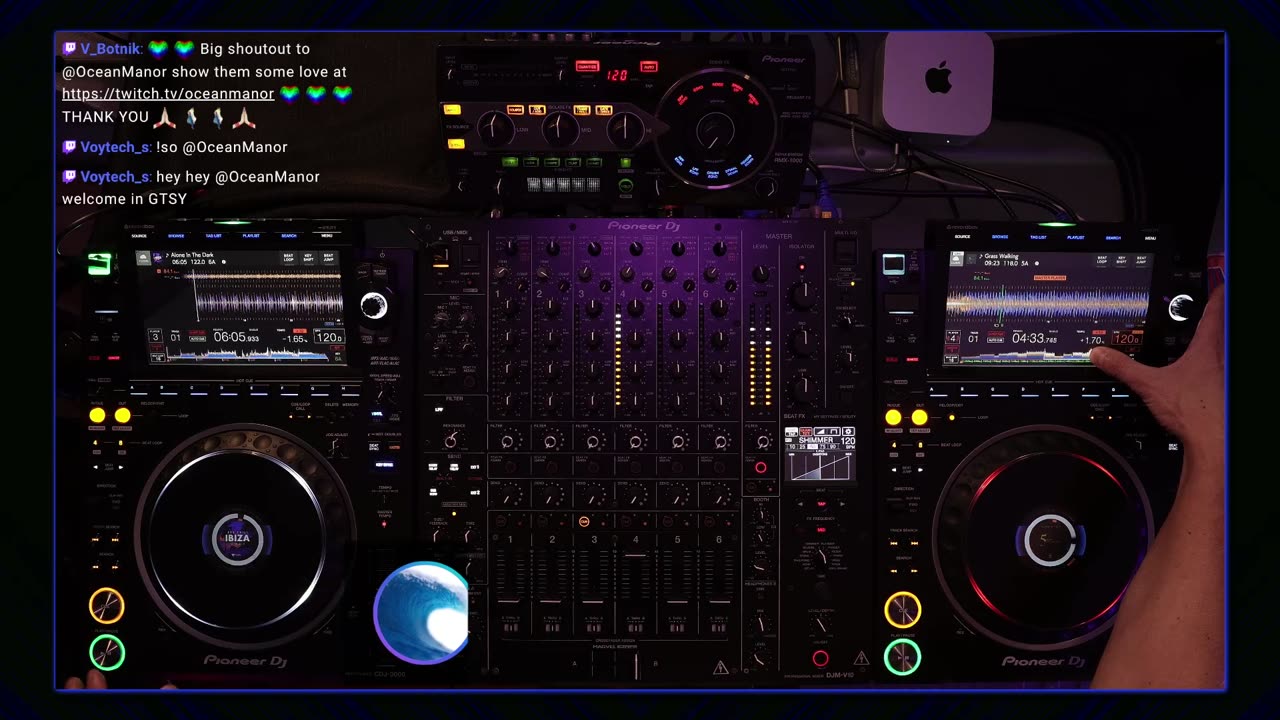Tap KEY SHIFT on left CDJ screen
Screen dimensions: 1280x720
(x=308, y=258)
